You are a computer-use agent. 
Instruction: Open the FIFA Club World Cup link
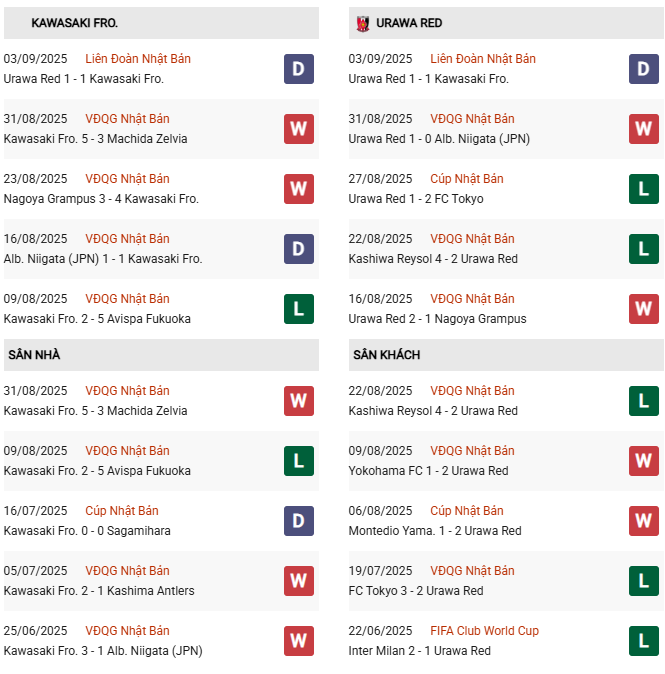click(484, 631)
